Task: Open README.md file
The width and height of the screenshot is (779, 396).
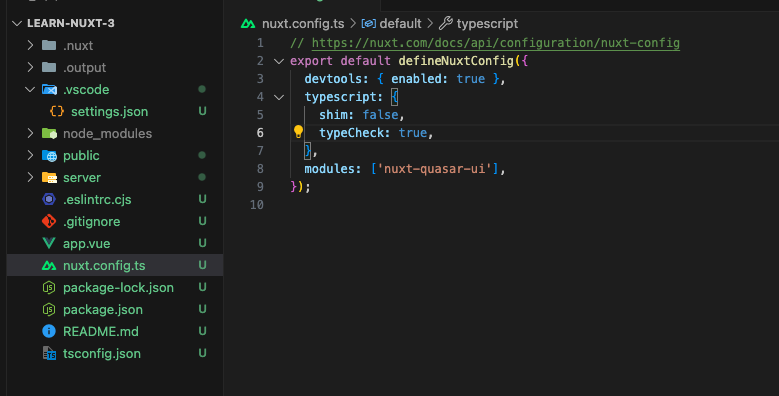Action: click(x=101, y=331)
